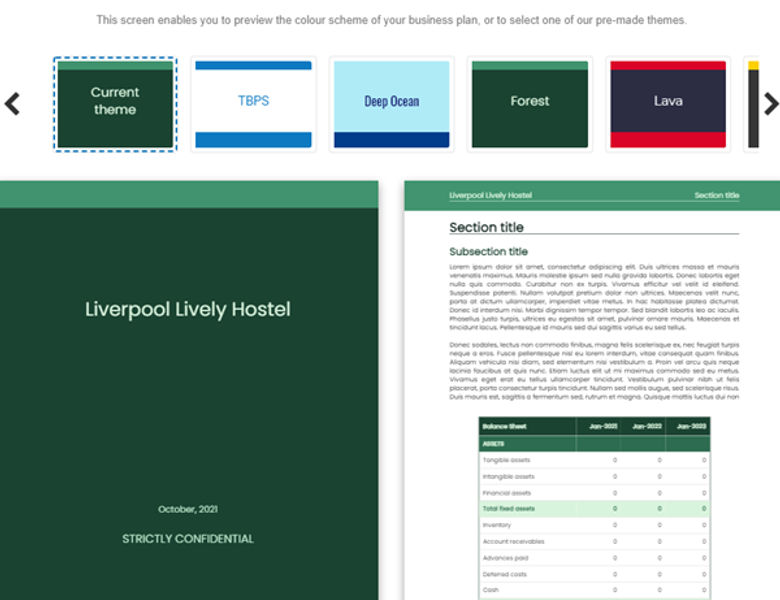
Task: Click the Jan-2021 column header
Action: [603, 426]
